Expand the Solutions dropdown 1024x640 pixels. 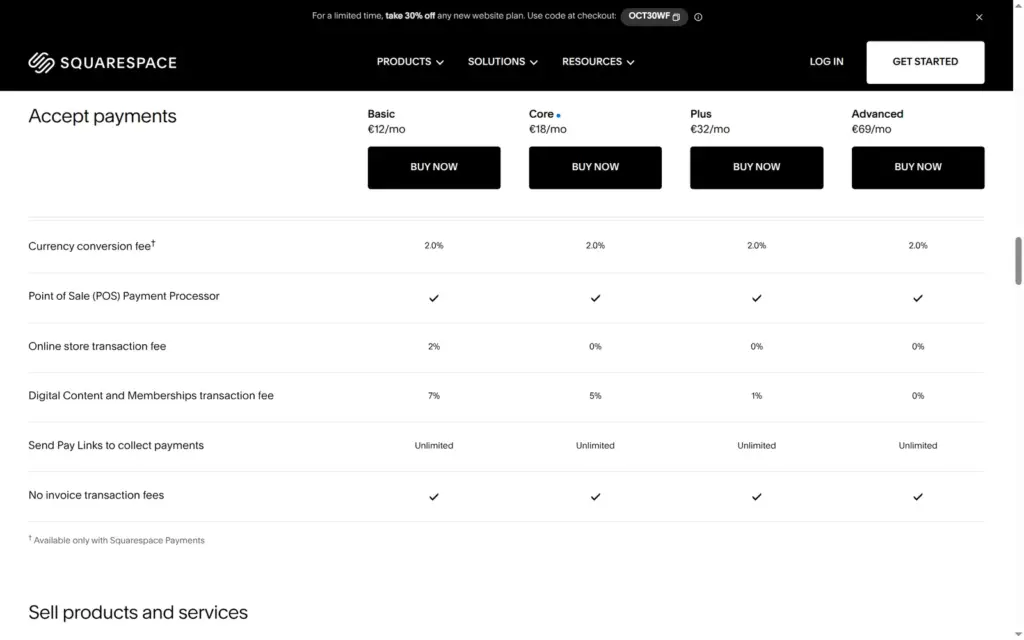tap(502, 61)
